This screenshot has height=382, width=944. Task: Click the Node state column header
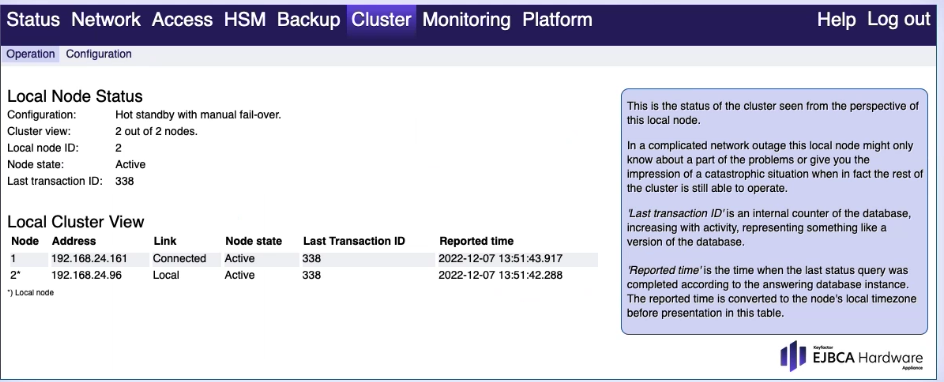[x=253, y=241]
